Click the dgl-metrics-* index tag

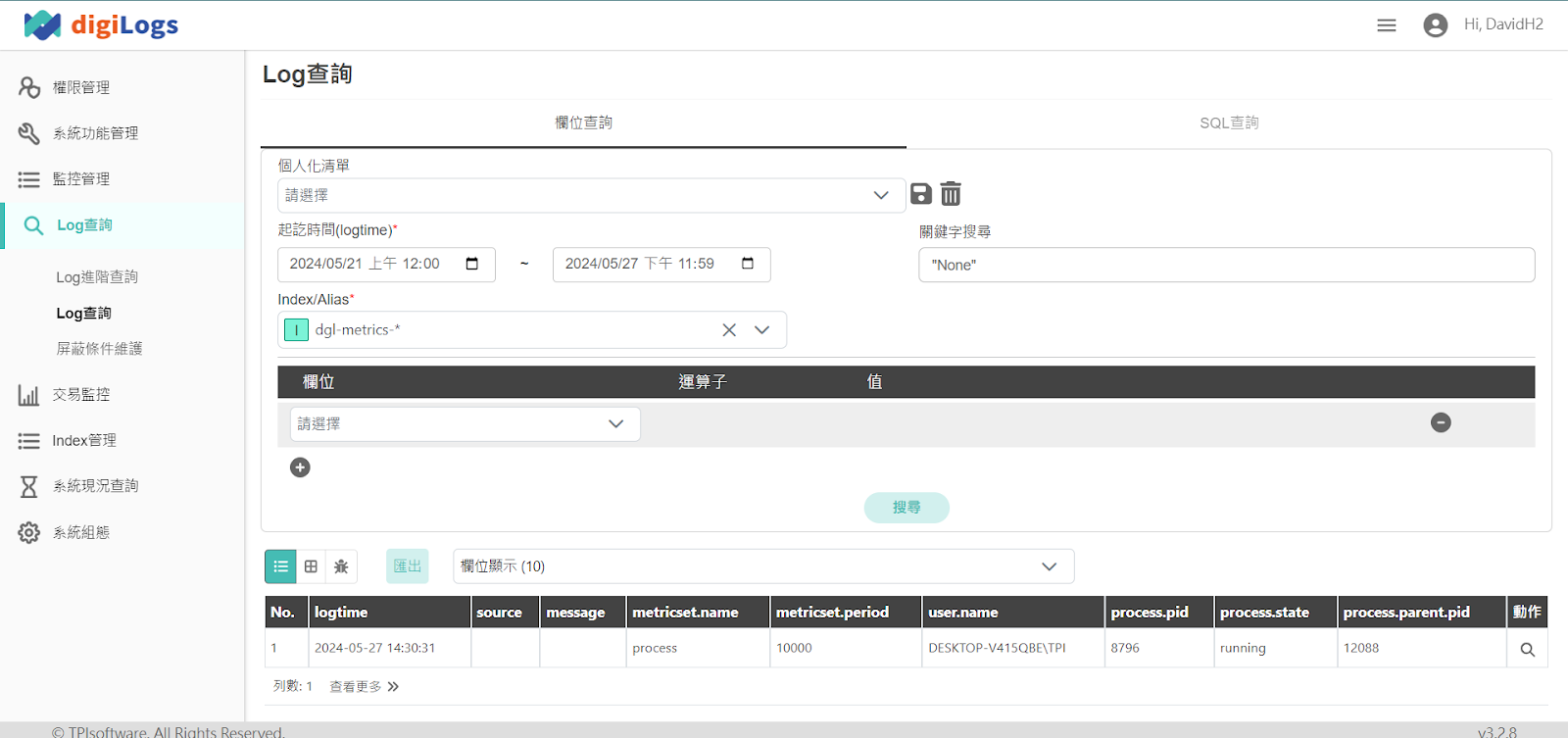pos(343,330)
